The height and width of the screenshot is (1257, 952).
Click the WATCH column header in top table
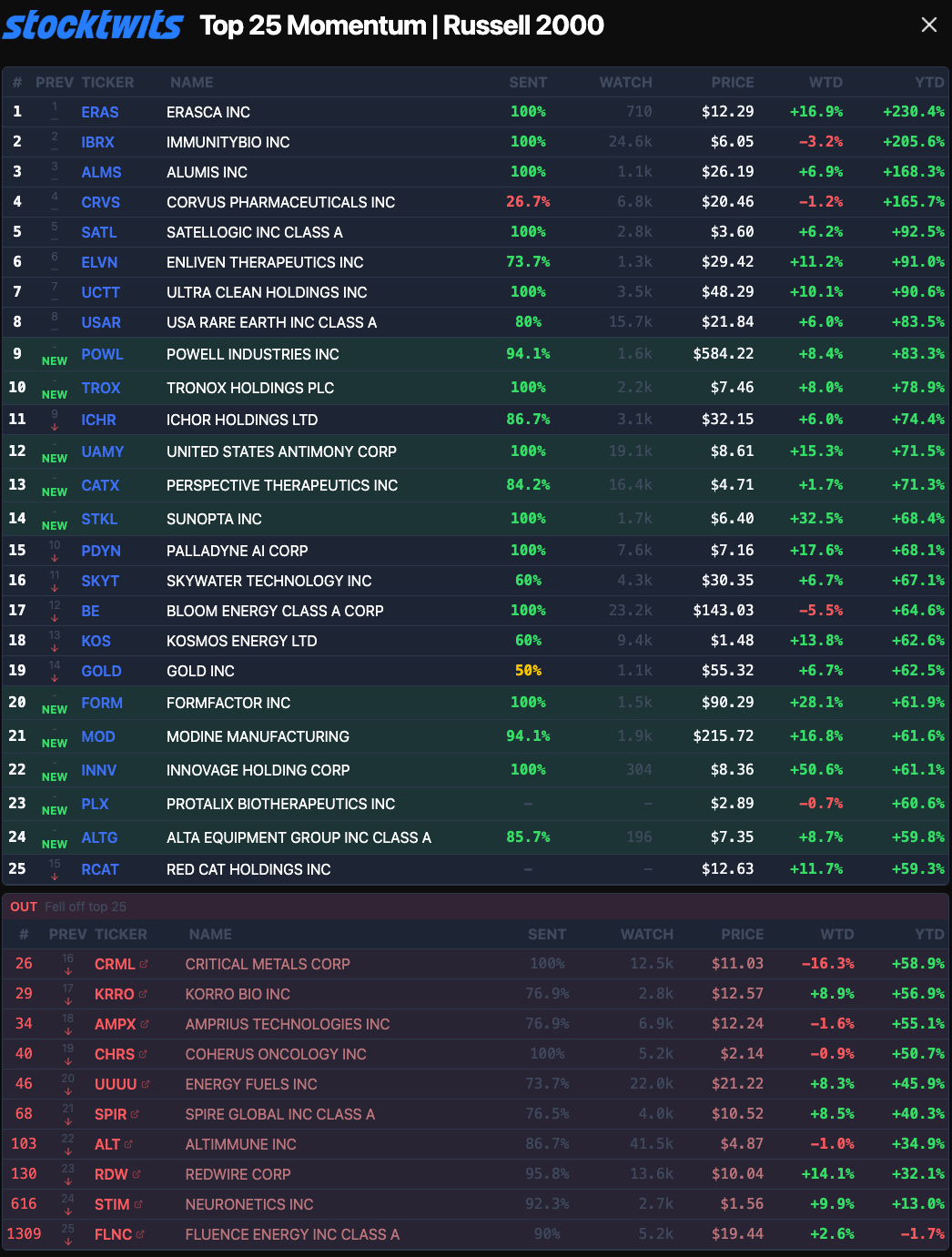point(625,82)
